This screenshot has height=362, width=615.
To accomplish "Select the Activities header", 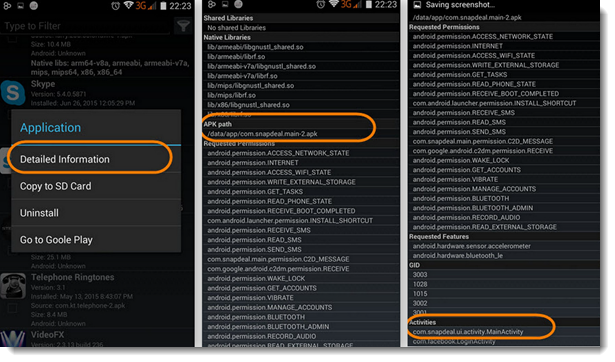I will point(422,322).
